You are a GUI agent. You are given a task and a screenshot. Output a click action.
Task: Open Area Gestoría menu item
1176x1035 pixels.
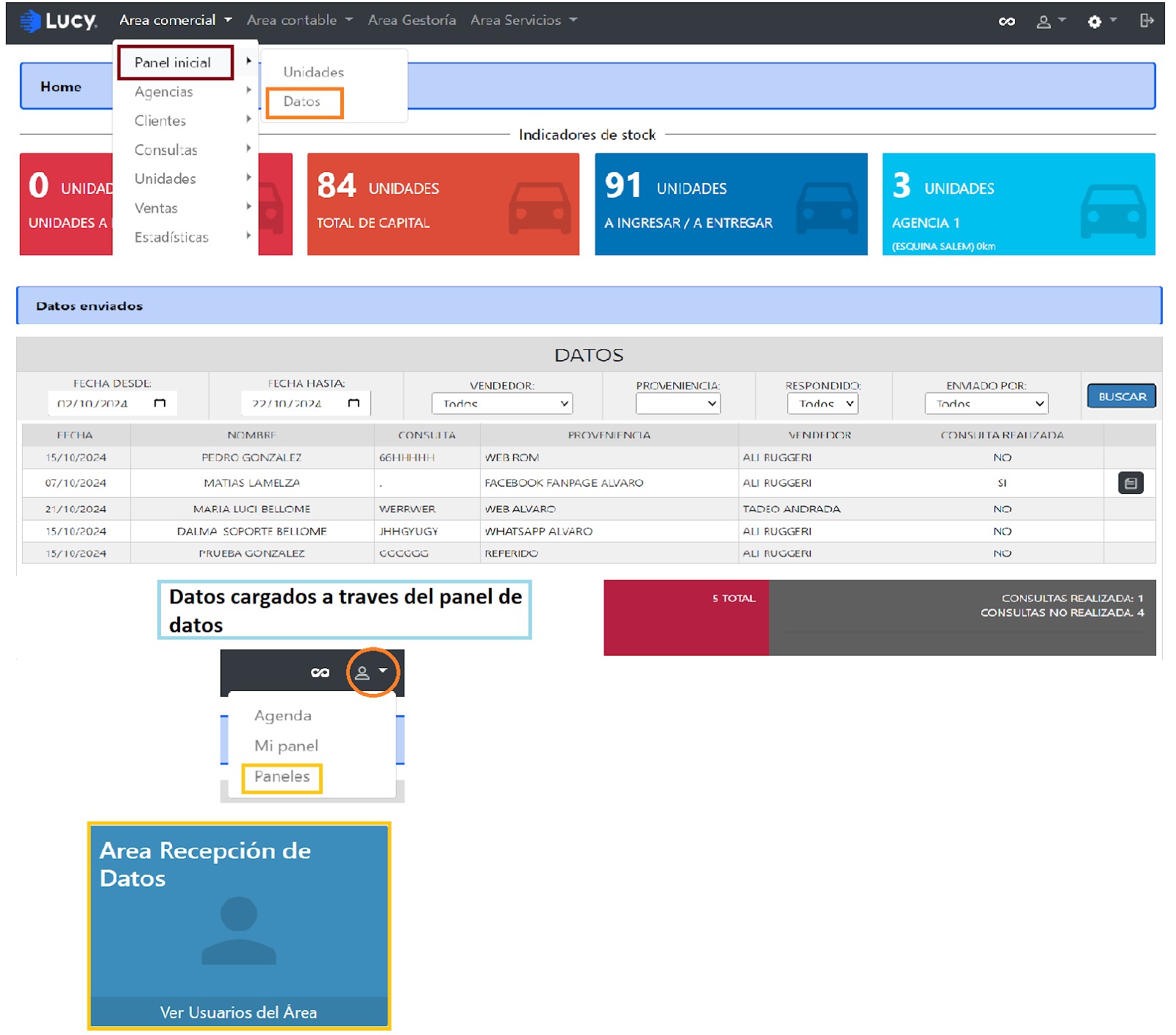click(412, 21)
